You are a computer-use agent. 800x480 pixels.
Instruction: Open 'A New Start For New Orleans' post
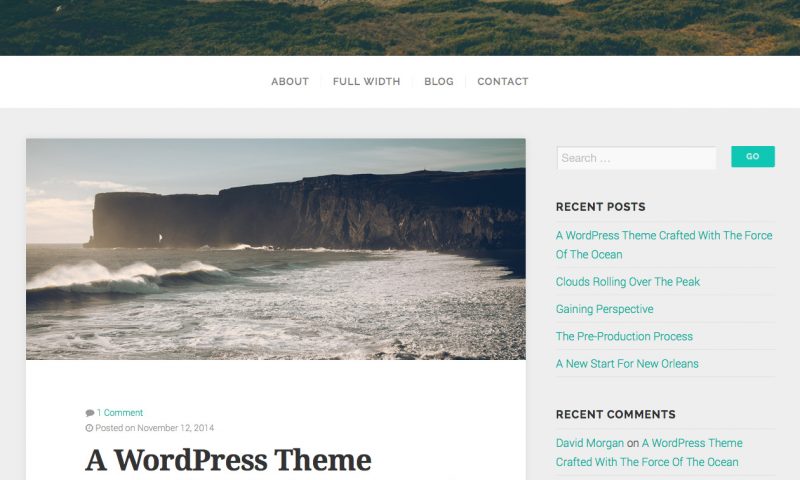pos(627,364)
